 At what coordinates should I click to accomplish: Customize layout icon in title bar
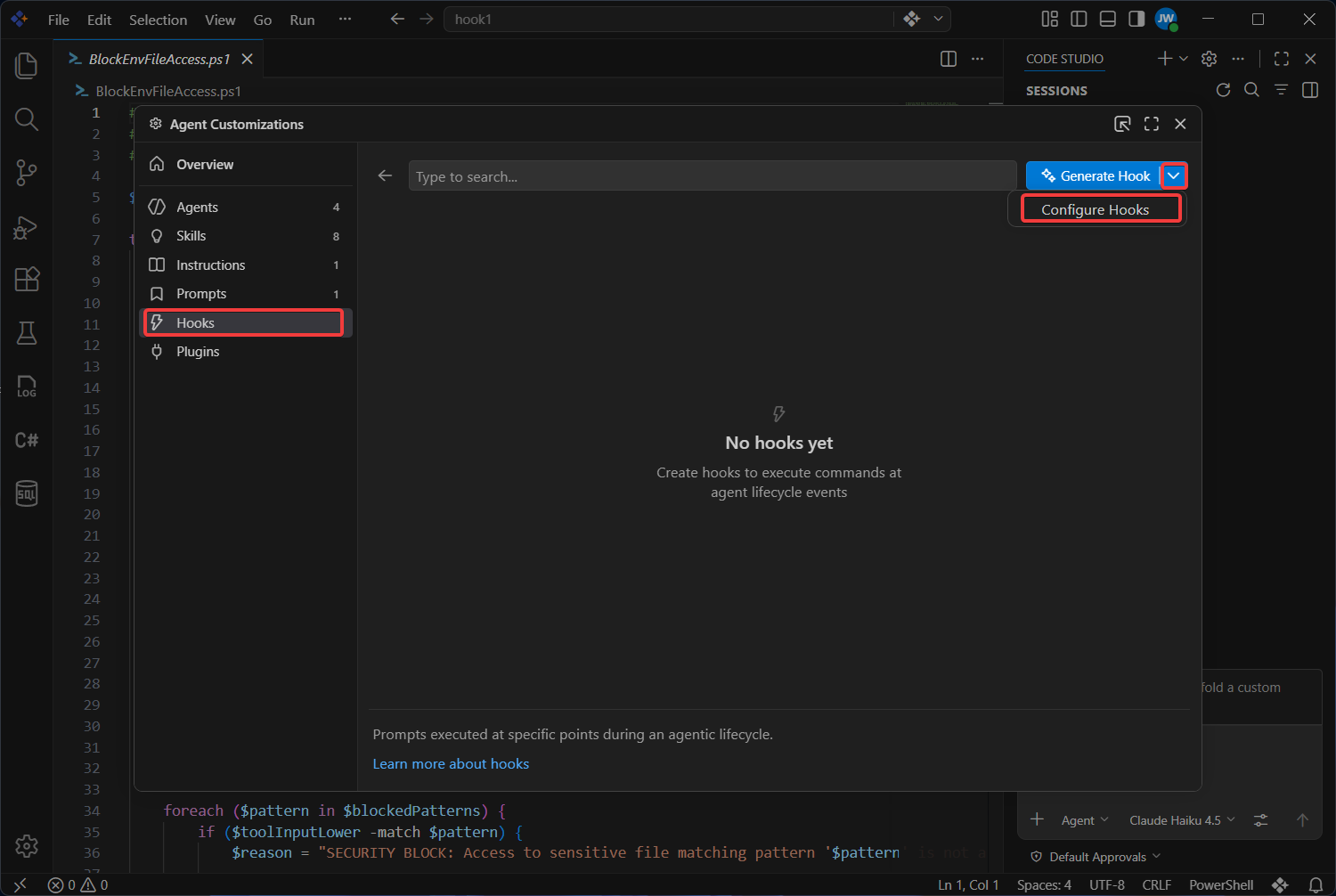[x=1050, y=19]
